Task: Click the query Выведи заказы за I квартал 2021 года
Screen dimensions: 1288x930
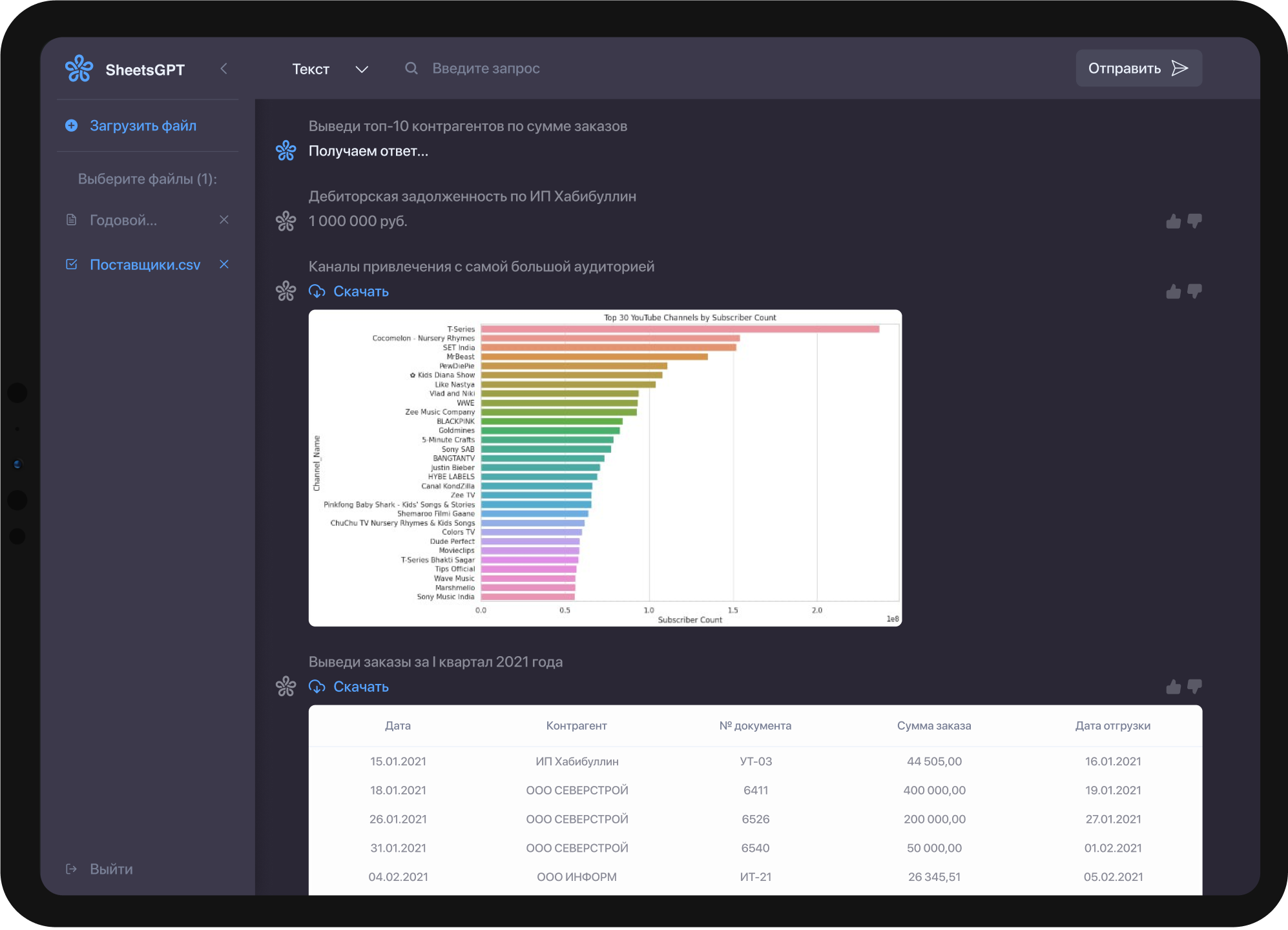Action: click(x=435, y=663)
